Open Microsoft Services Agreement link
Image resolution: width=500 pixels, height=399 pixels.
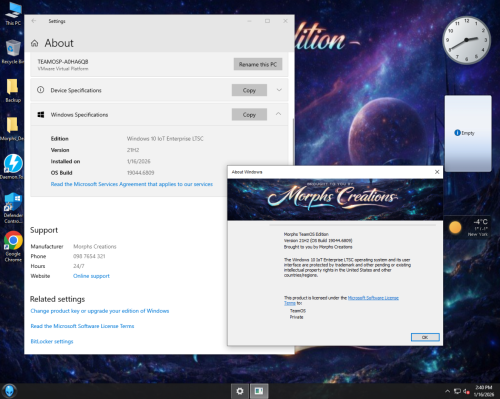coord(132,184)
